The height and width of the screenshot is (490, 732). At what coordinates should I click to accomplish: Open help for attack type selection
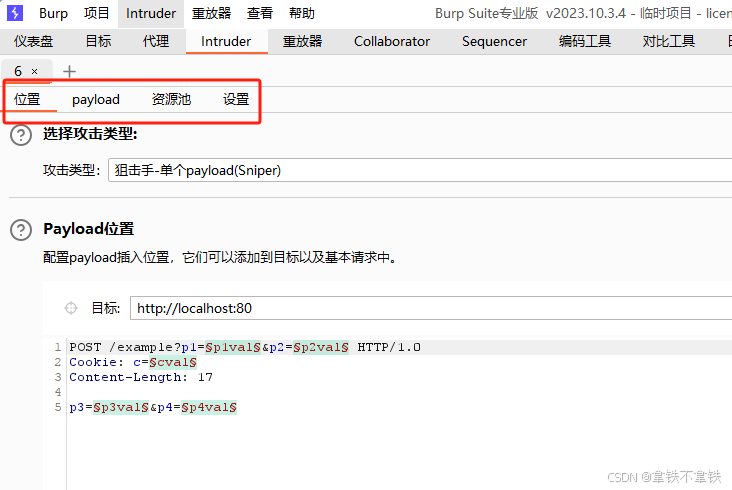(21, 135)
